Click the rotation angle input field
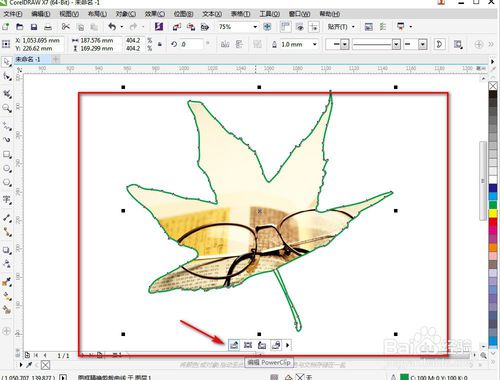Viewport: 500px width, 380px height. [x=191, y=44]
